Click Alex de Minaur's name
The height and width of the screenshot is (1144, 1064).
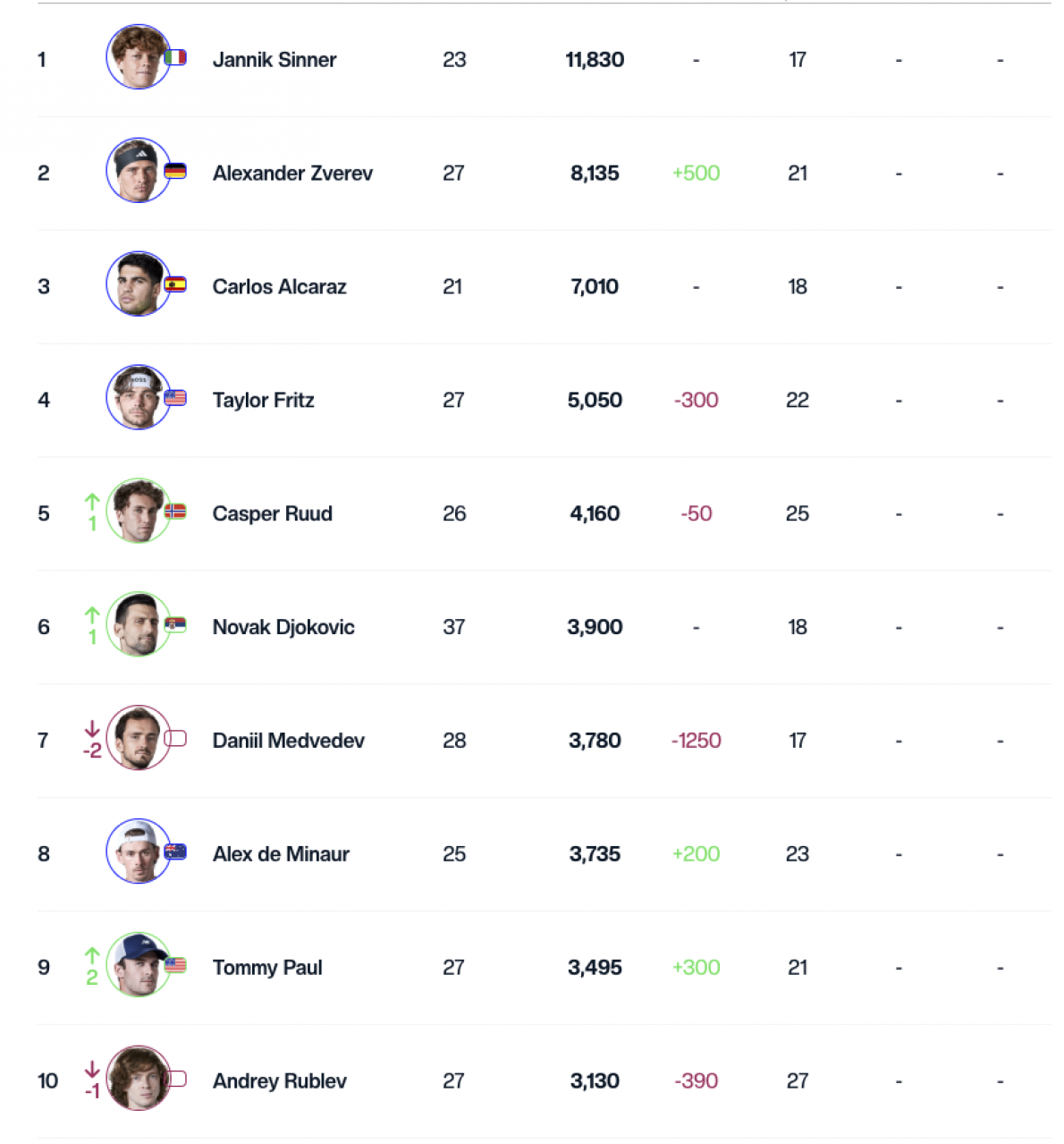coord(281,854)
